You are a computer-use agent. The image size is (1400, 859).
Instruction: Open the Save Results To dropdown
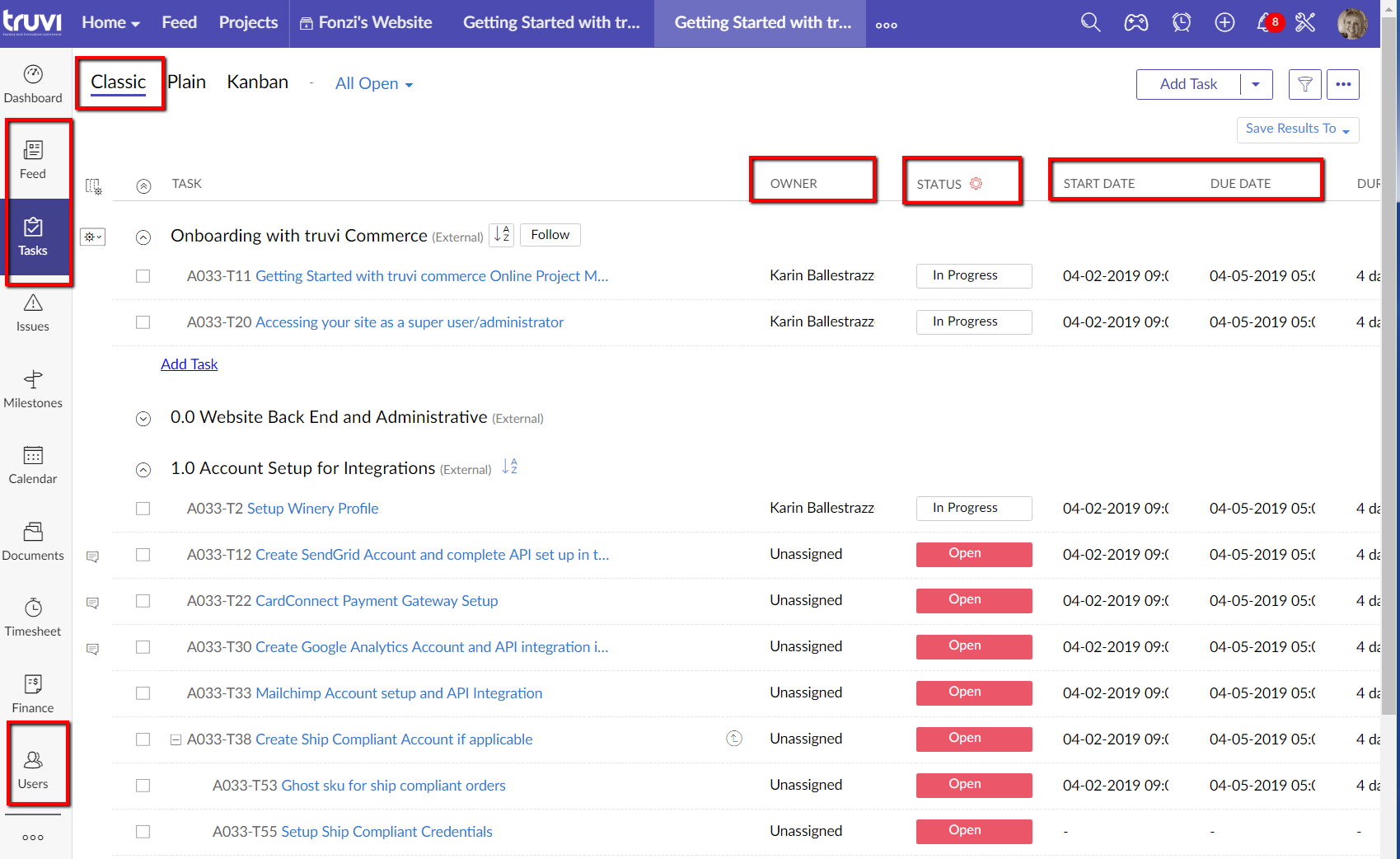click(1298, 129)
